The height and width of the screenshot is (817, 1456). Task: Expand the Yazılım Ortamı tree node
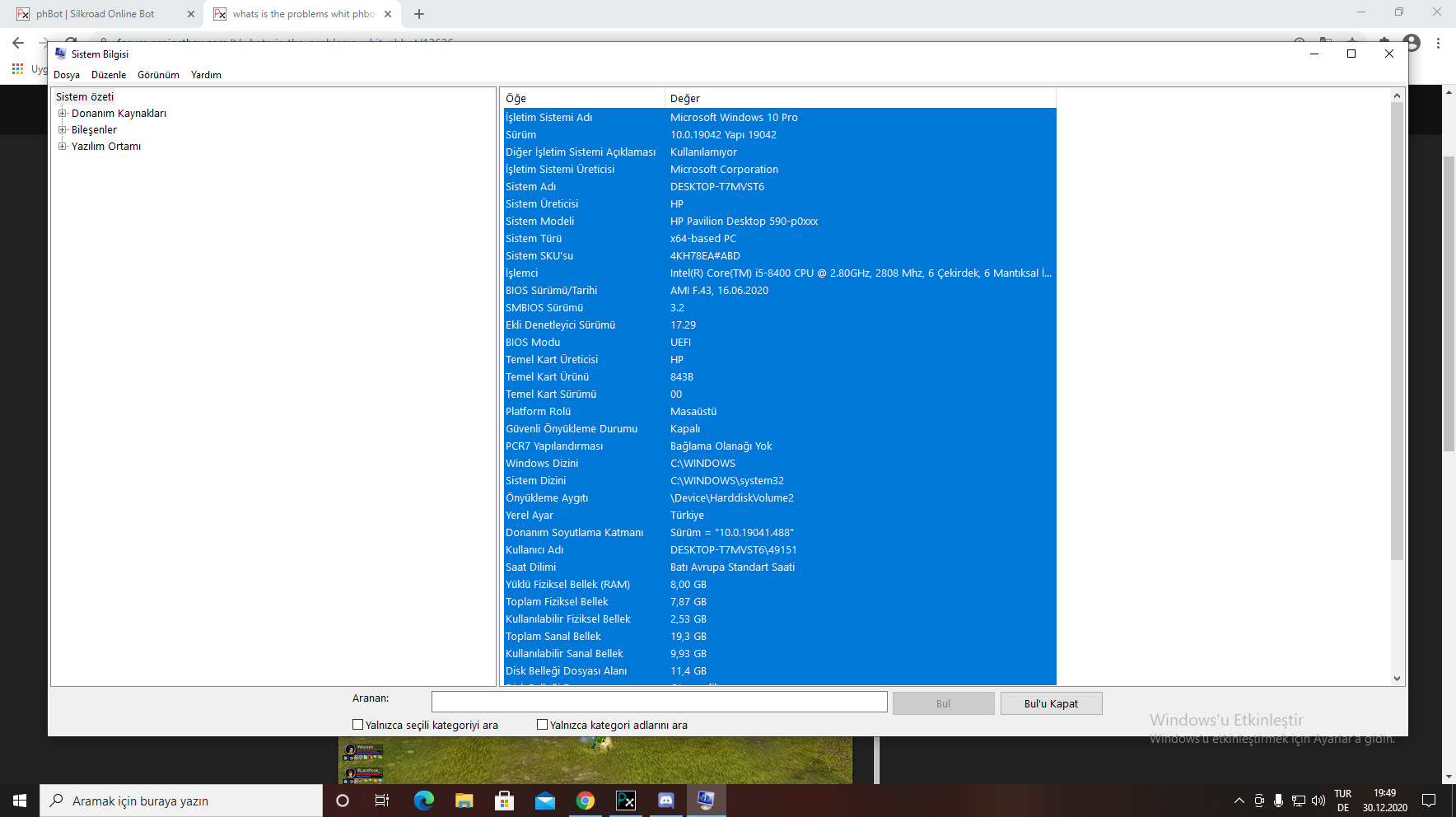click(x=62, y=147)
